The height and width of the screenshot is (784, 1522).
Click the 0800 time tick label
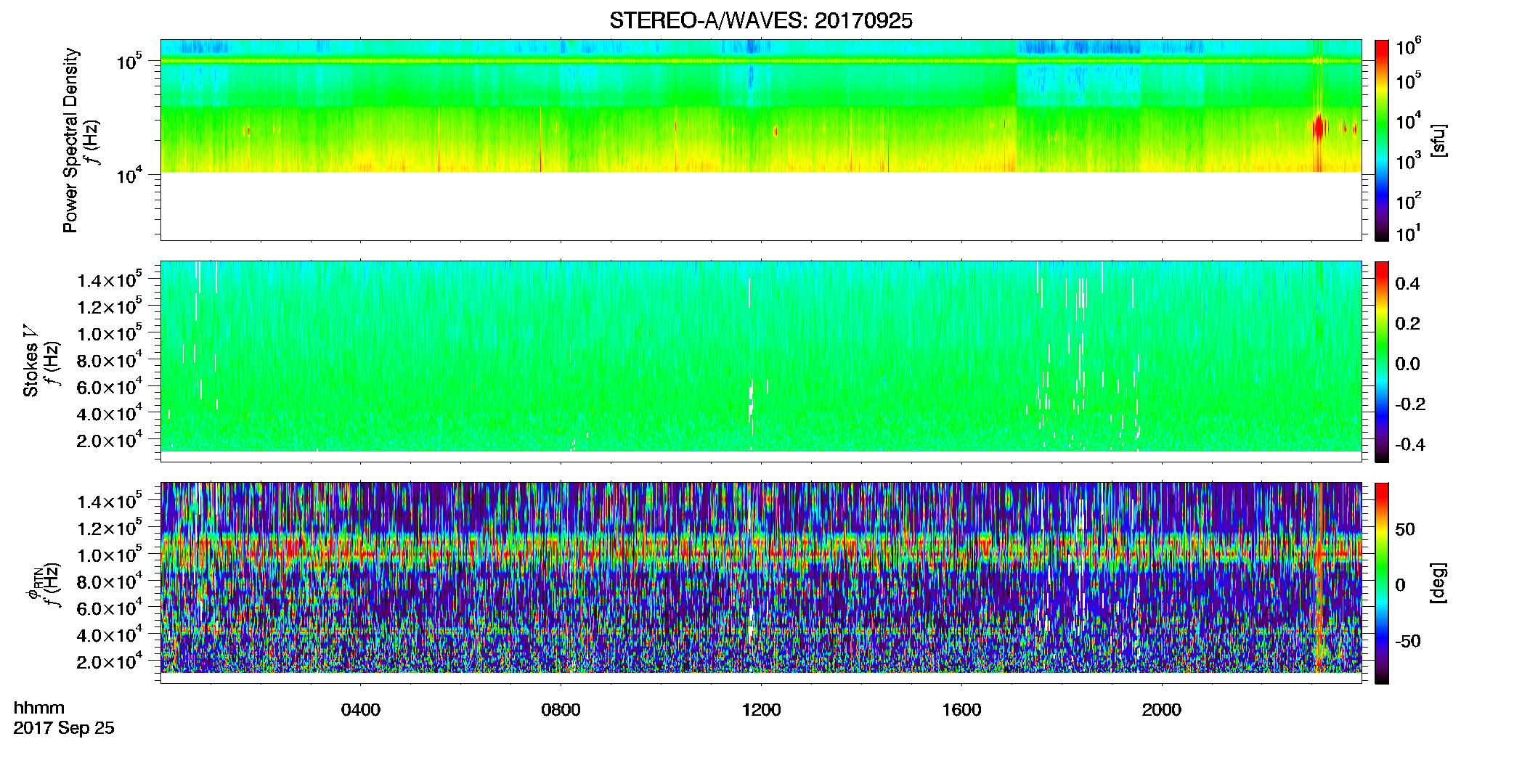point(561,710)
